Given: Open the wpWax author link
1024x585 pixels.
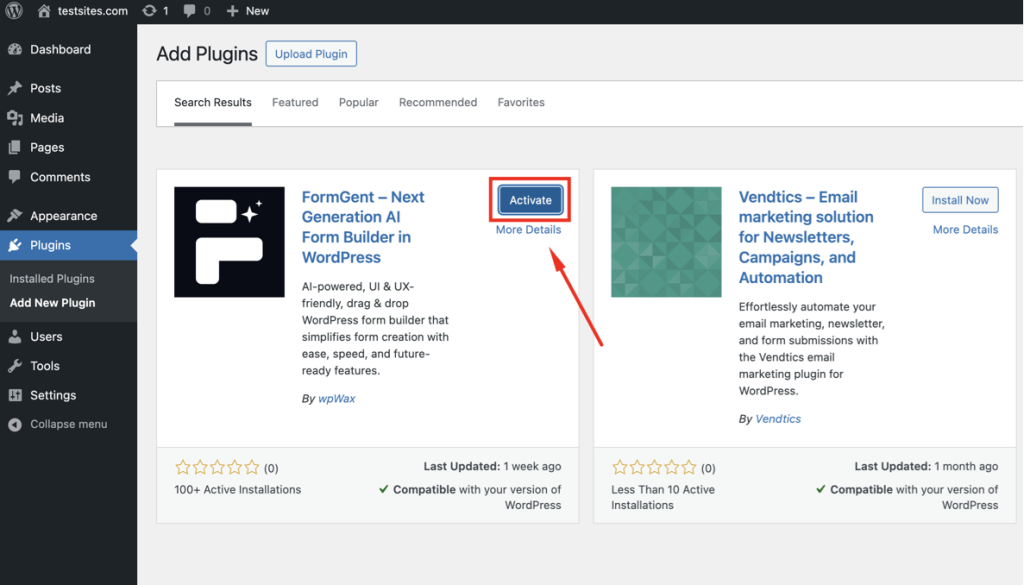Looking at the screenshot, I should pos(336,398).
